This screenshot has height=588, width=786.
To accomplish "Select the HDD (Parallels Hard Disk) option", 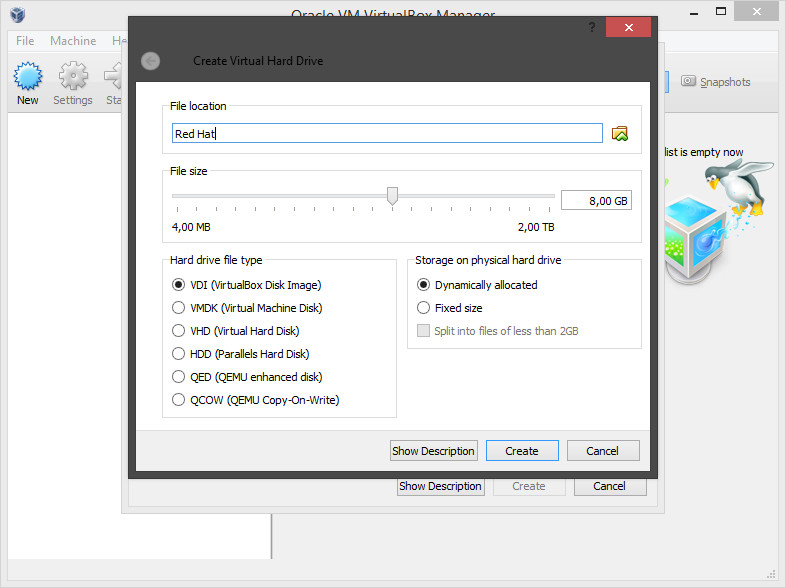I will [241, 354].
